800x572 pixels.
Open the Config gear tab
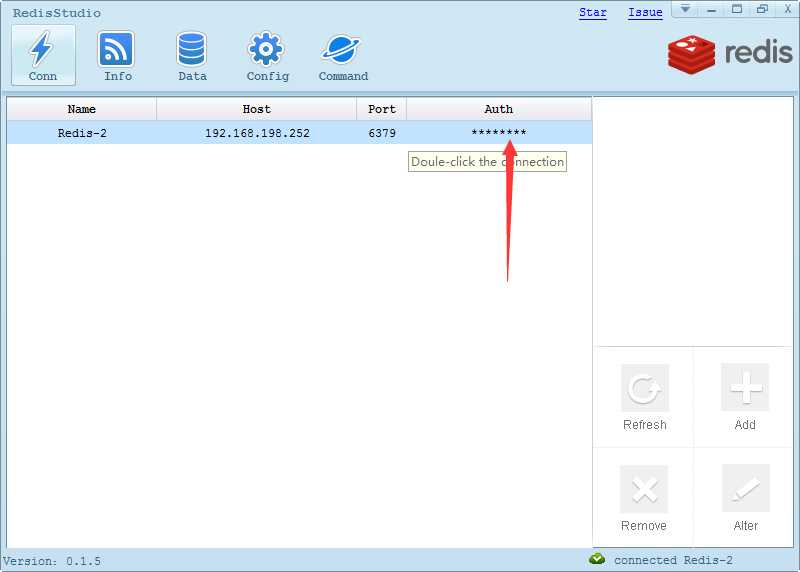pyautogui.click(x=267, y=55)
